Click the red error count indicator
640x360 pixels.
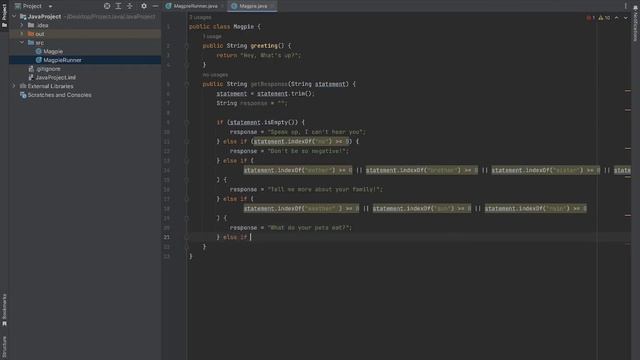591,18
